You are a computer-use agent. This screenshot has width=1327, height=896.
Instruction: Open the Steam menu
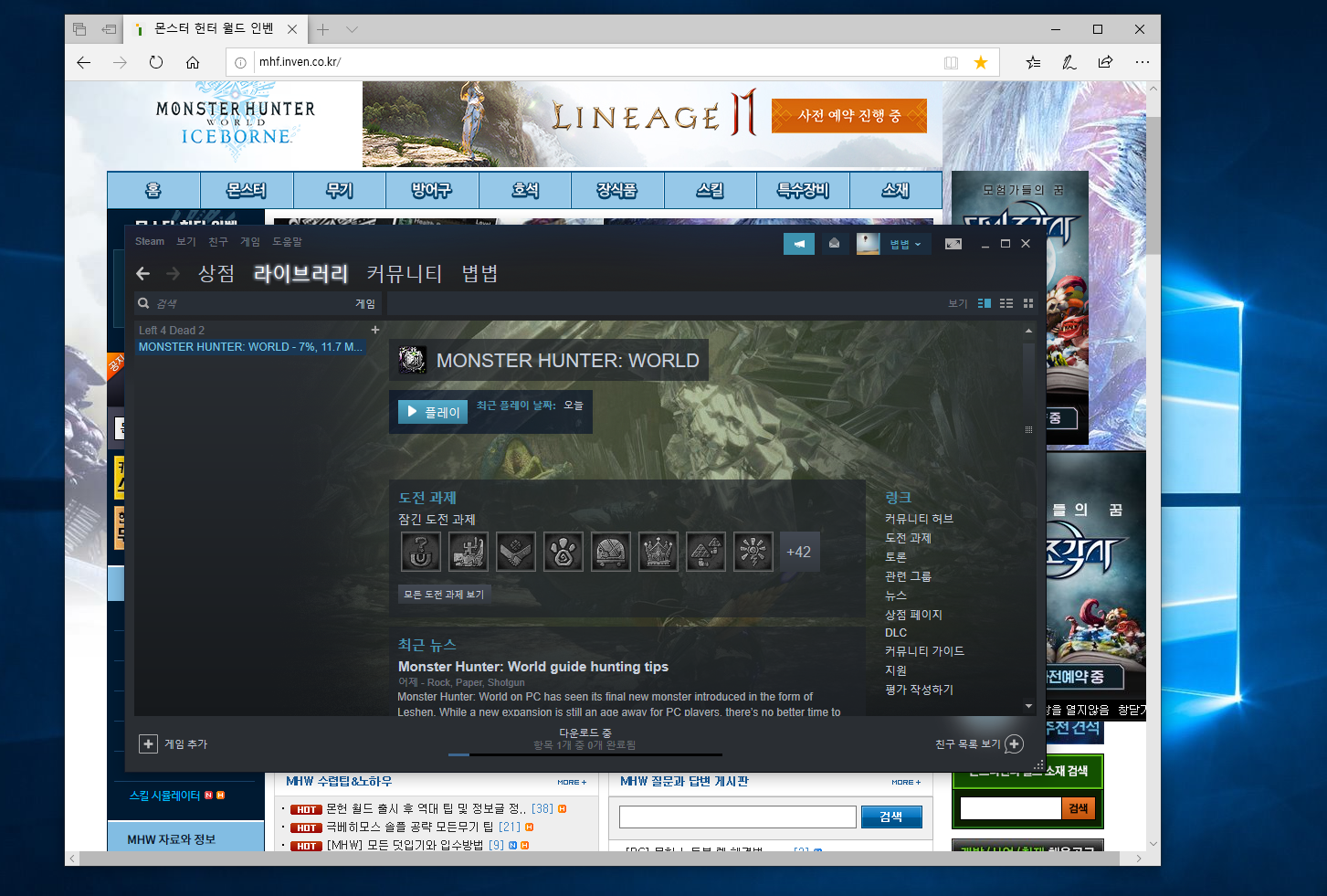coord(150,241)
